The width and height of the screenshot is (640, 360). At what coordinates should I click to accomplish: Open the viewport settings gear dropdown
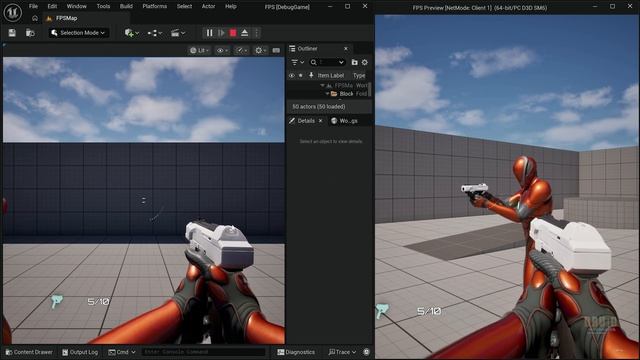[x=260, y=50]
